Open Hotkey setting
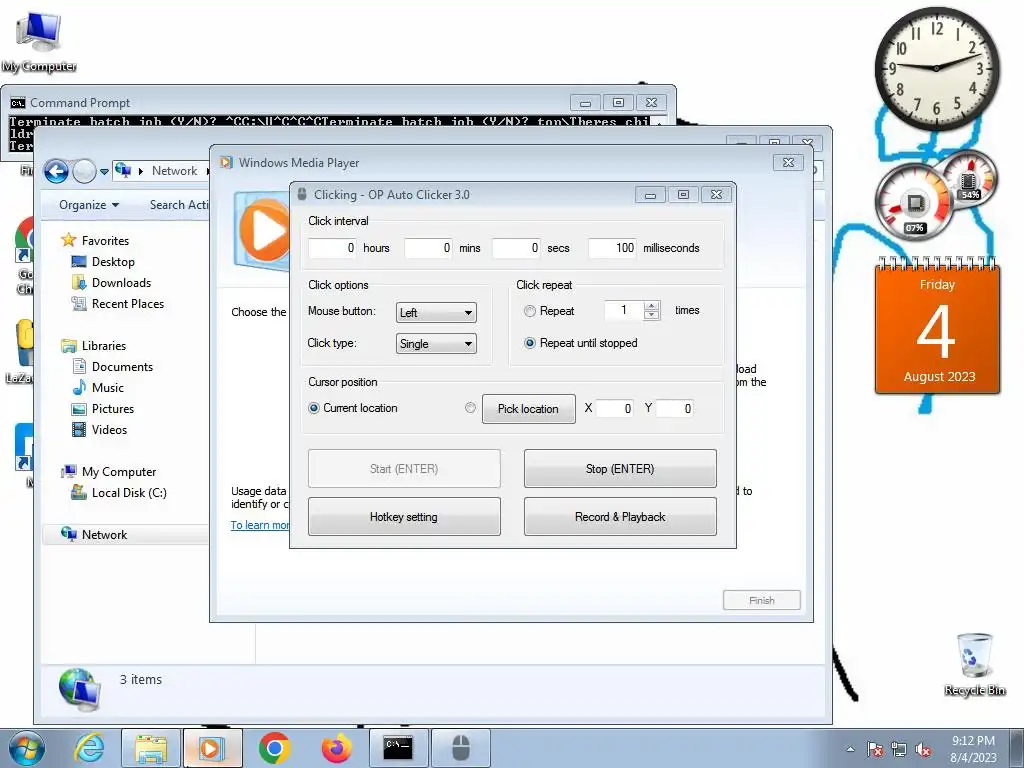Screen dimensions: 1024x768 404,517
